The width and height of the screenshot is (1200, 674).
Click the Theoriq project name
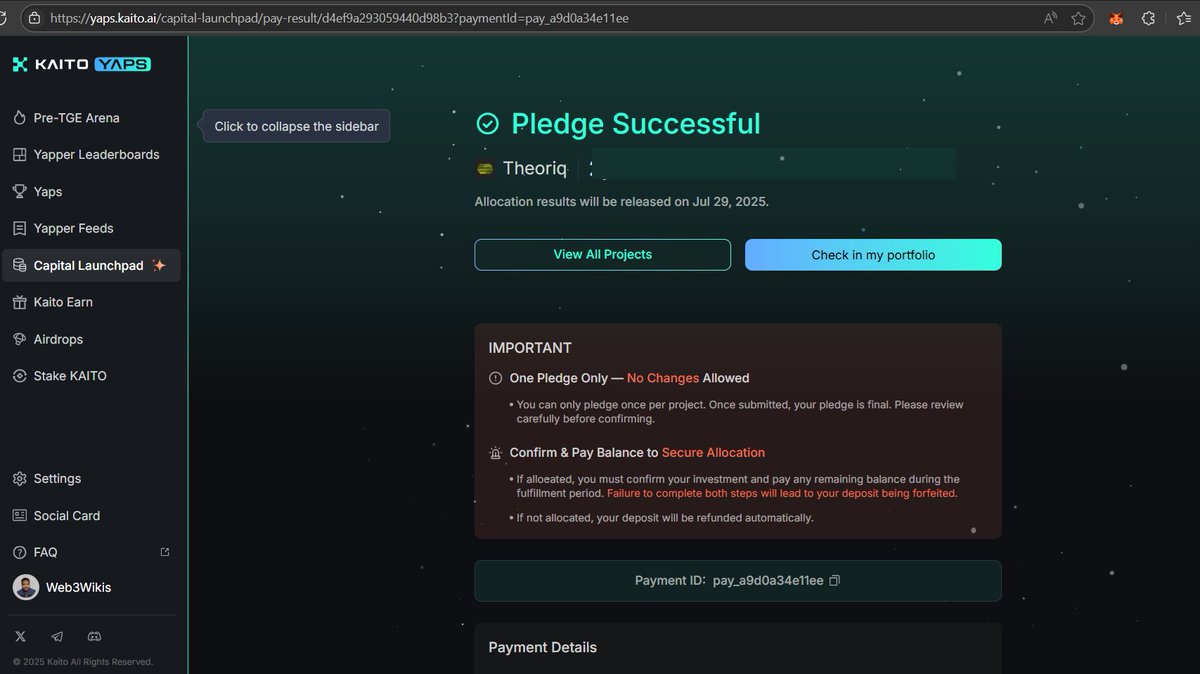535,168
